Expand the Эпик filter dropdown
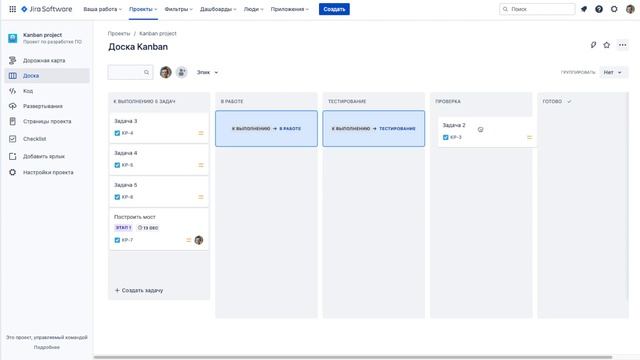 pyautogui.click(x=207, y=72)
